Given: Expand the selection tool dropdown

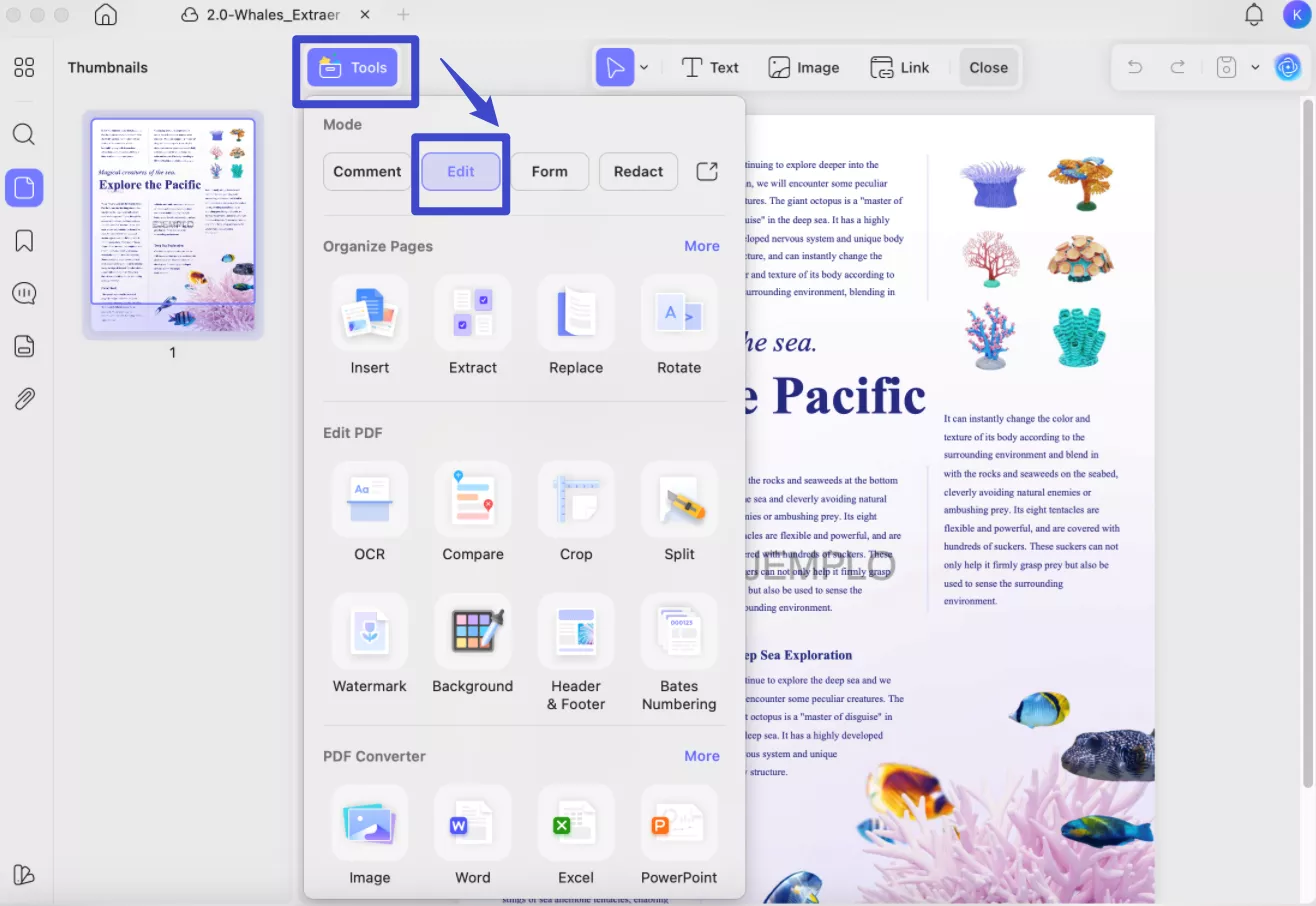Looking at the screenshot, I should 644,67.
